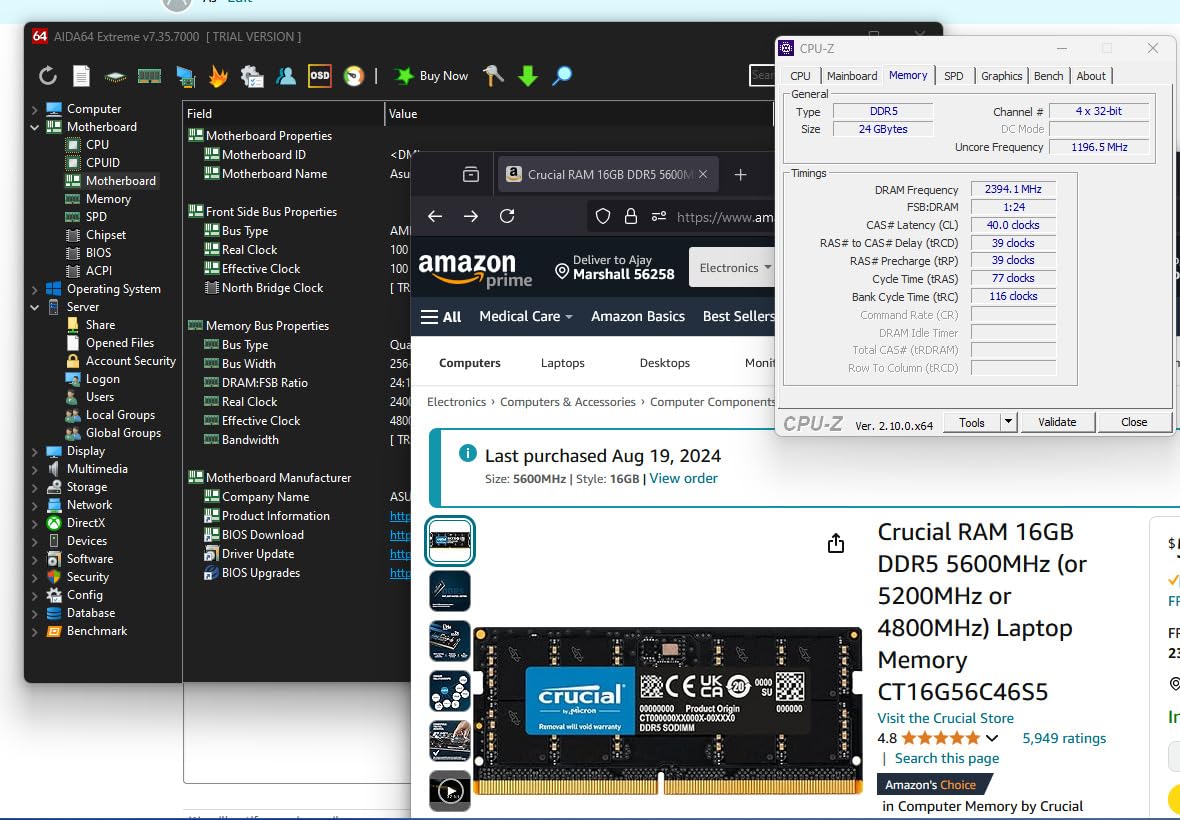This screenshot has height=820, width=1180.
Task: Click the browser address bar URL
Action: click(724, 217)
